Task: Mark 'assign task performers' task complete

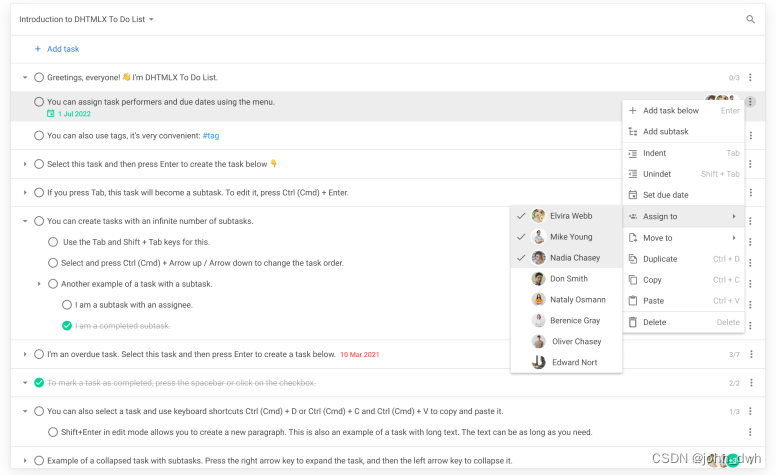Action: [39, 102]
